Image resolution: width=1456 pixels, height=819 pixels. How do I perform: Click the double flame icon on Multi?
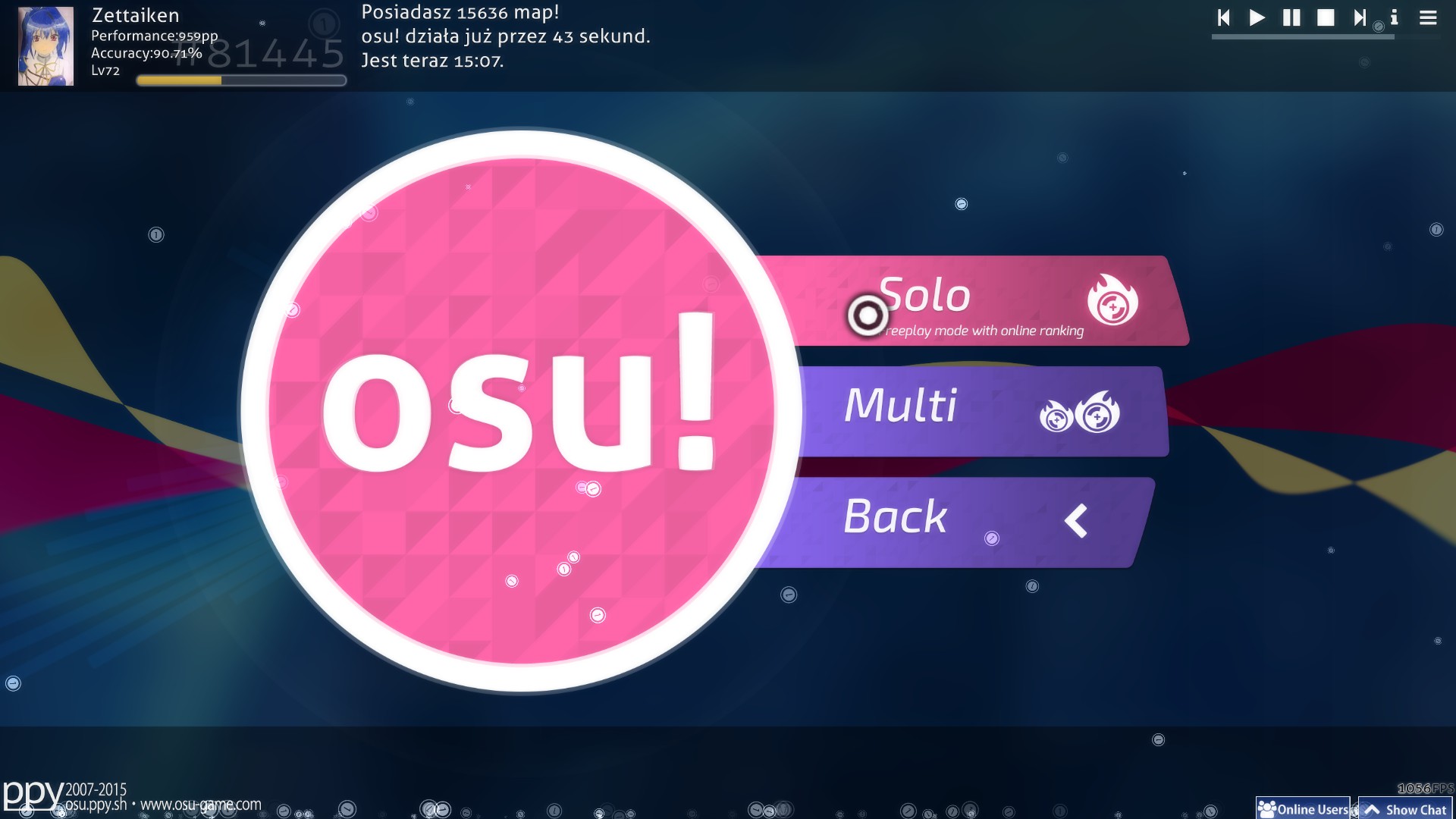point(1080,412)
